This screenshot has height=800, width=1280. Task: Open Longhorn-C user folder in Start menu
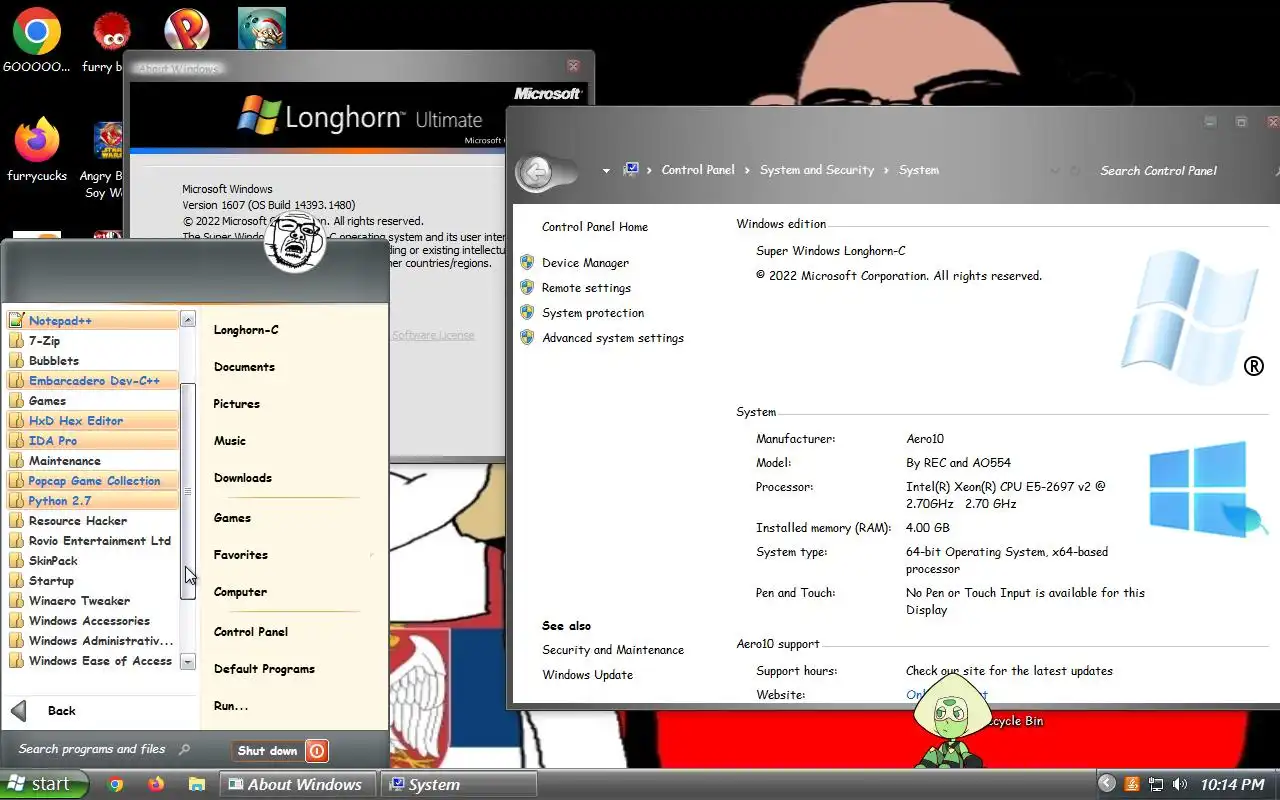tap(246, 330)
